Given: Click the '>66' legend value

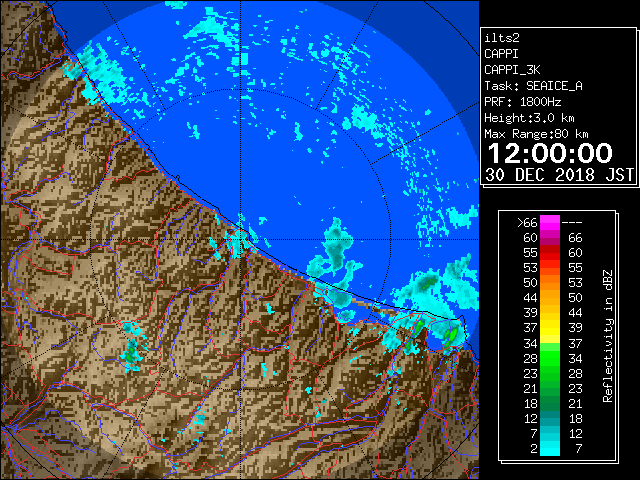Looking at the screenshot, I should click(527, 223).
